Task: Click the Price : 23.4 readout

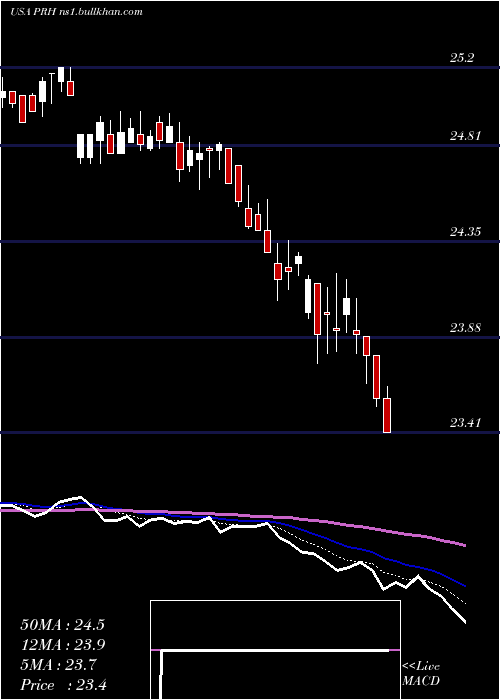Action: (63, 685)
